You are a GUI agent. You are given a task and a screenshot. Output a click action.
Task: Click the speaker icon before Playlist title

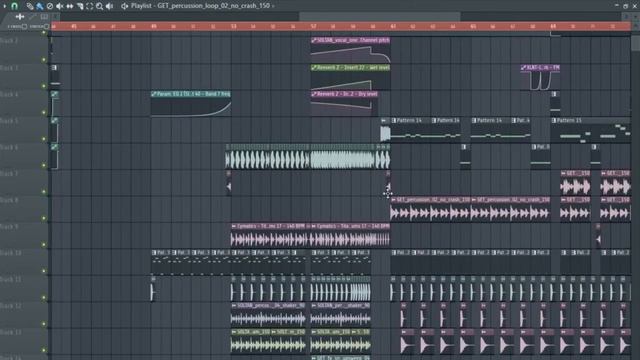[124, 6]
